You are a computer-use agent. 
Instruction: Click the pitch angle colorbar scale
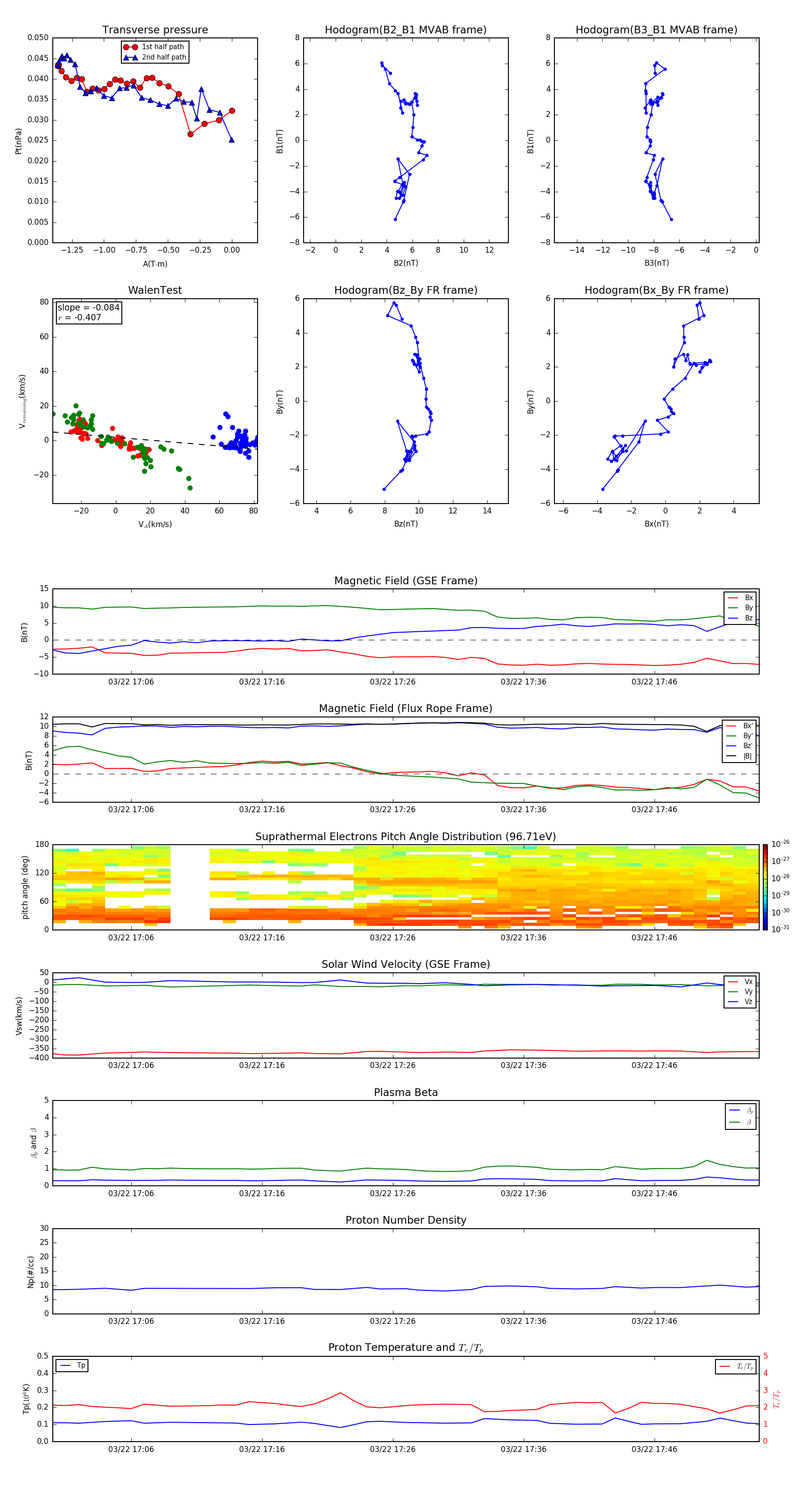pos(765,887)
